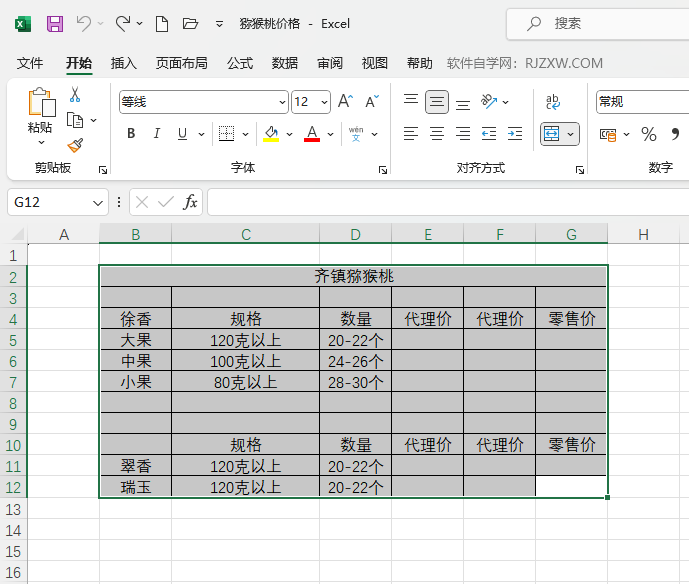The image size is (689, 584).
Task: Select the merged title cell 齐镇猕猴桃
Action: coord(354,276)
